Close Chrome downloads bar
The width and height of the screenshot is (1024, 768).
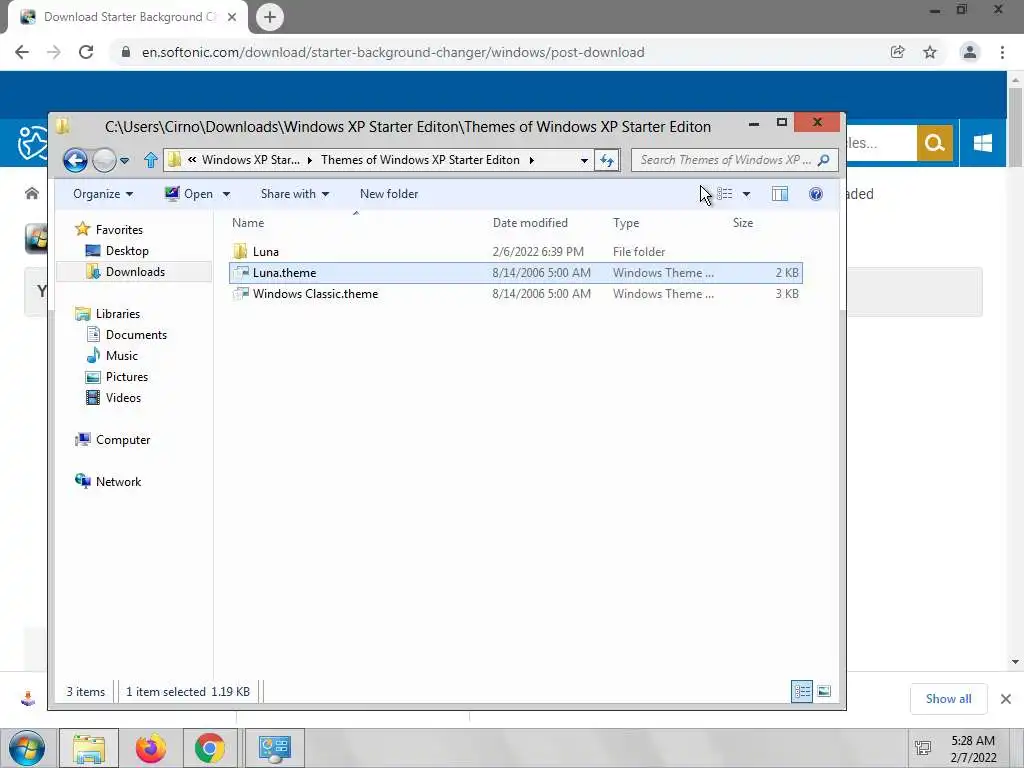pos(1006,699)
